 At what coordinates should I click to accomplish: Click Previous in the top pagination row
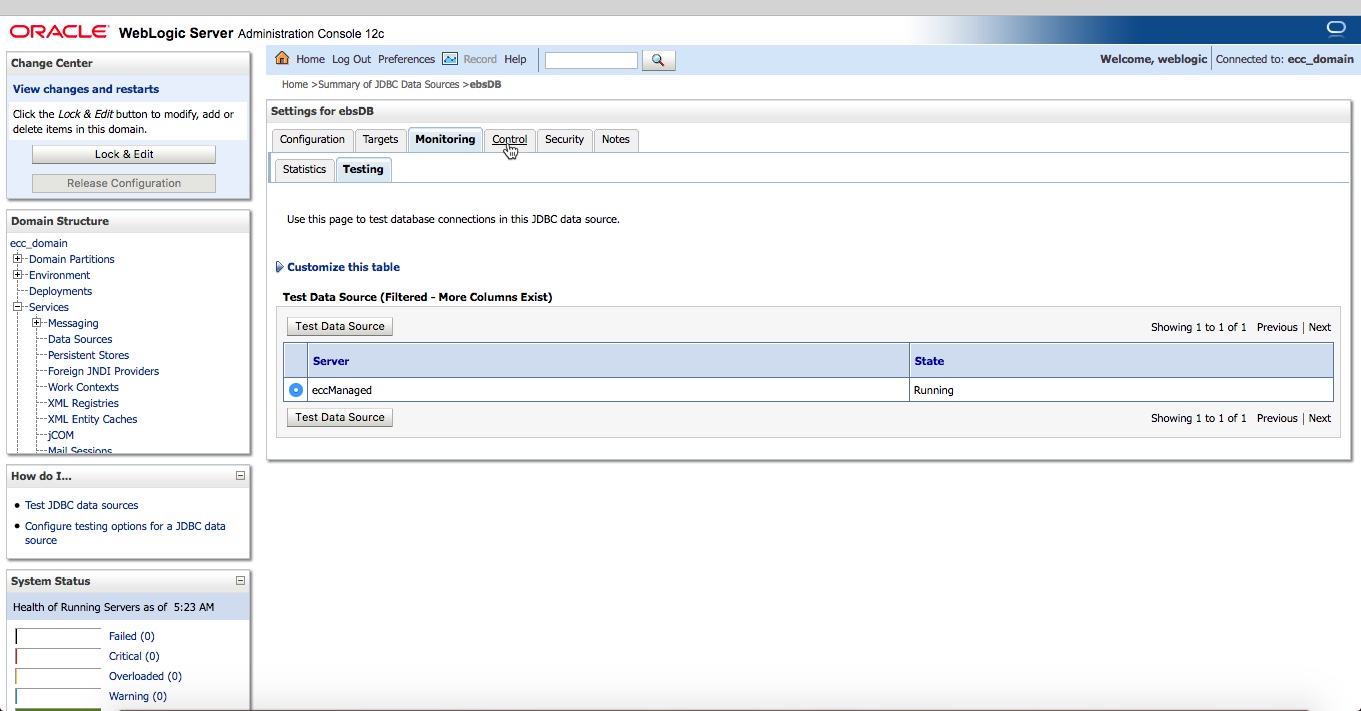1277,327
